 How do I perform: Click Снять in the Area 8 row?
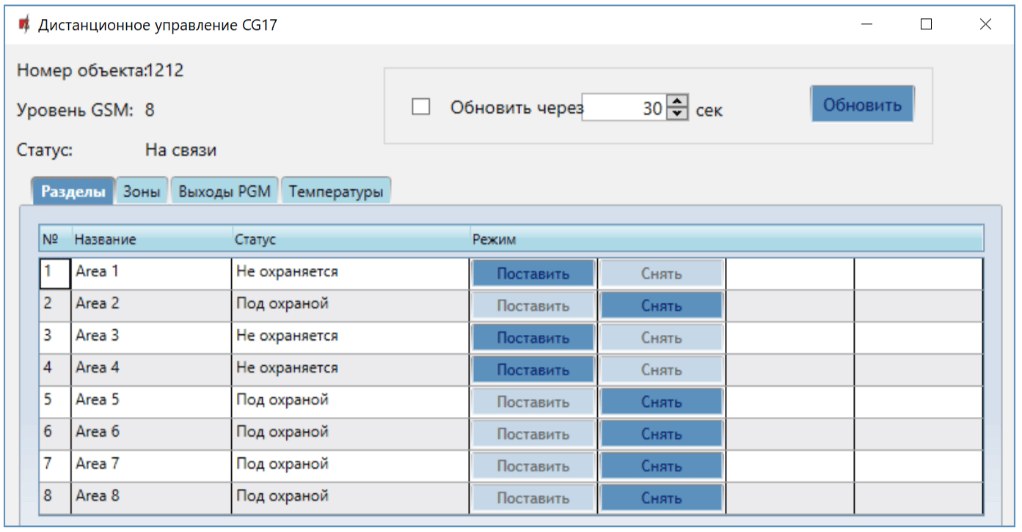[661, 498]
